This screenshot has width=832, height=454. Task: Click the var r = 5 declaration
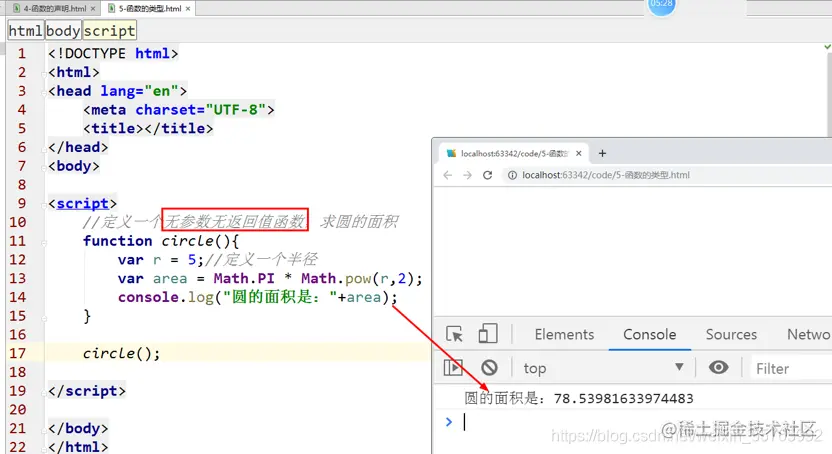pyautogui.click(x=161, y=260)
